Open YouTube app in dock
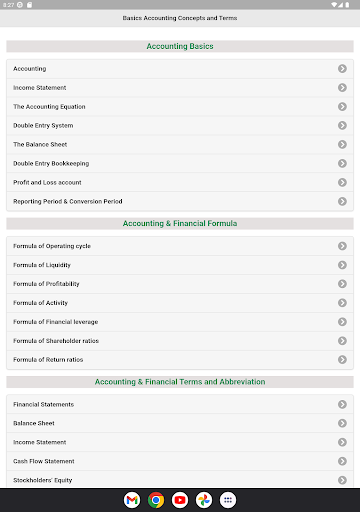 tap(180, 500)
